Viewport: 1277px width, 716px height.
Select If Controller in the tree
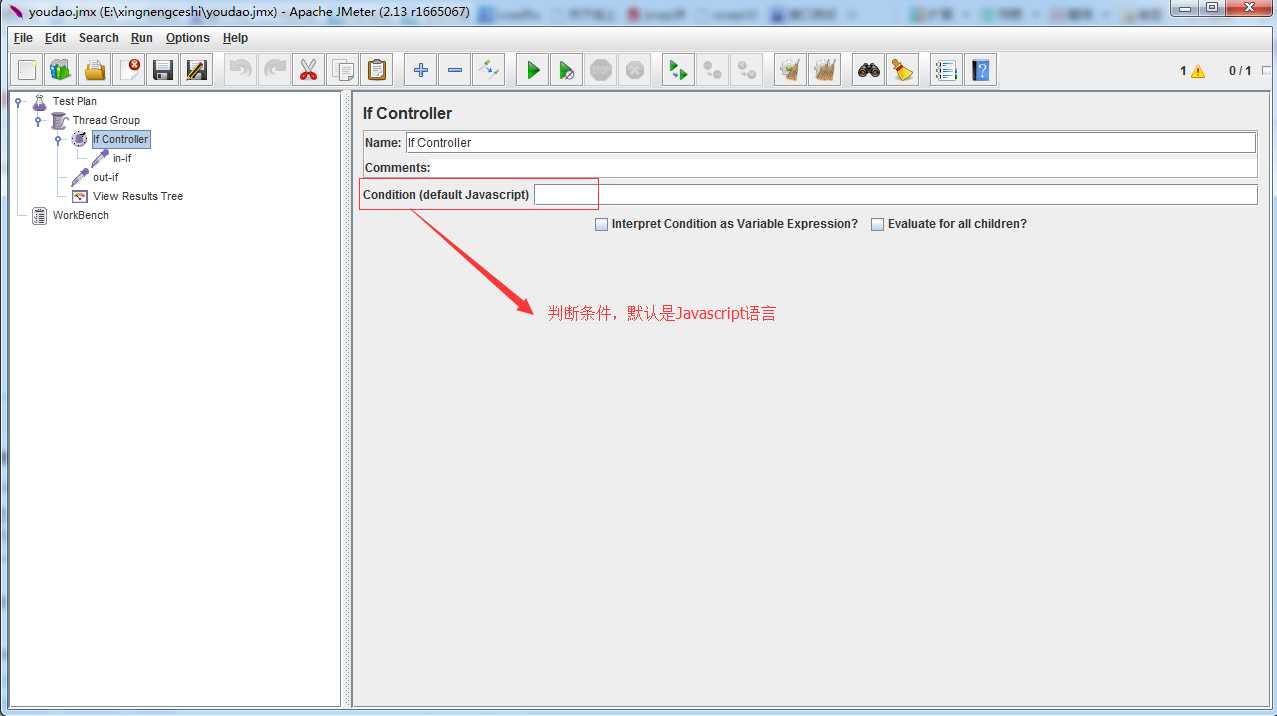(x=120, y=139)
